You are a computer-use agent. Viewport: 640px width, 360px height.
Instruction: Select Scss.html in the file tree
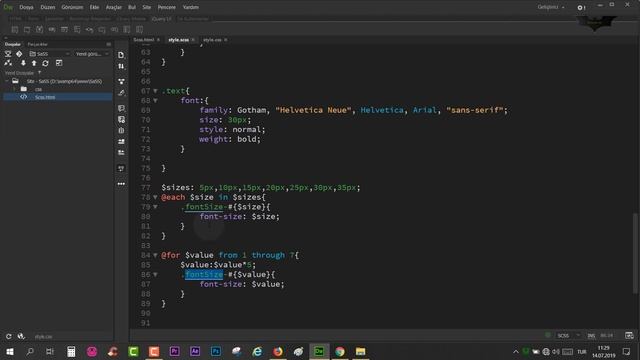[57, 97]
